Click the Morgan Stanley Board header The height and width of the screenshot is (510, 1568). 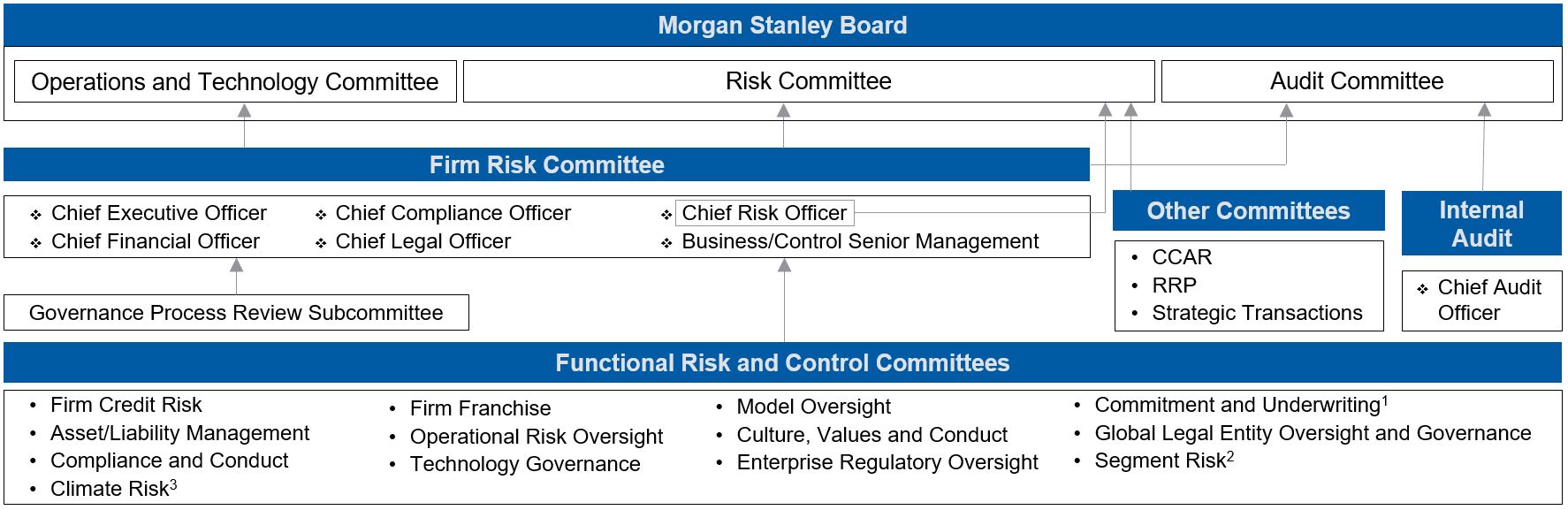tap(782, 25)
